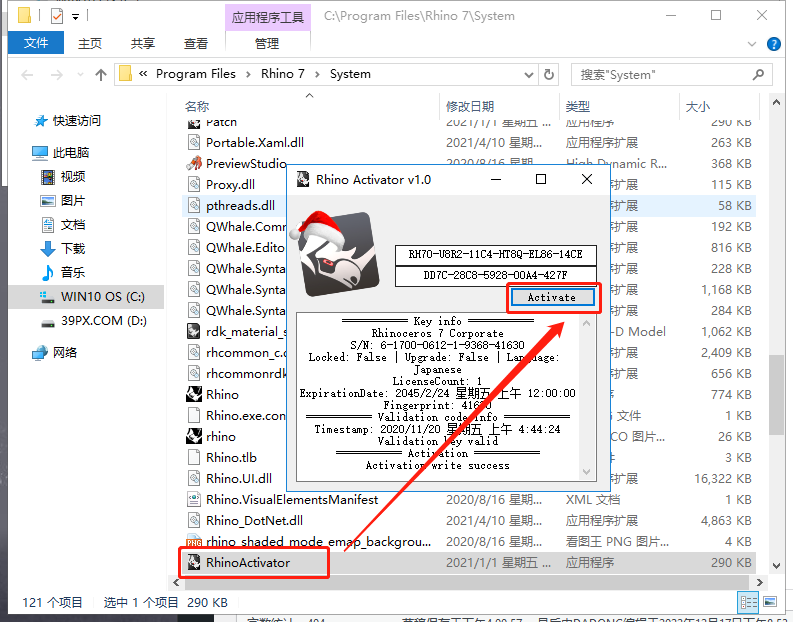Select the rdk_material file icon

[x=194, y=332]
